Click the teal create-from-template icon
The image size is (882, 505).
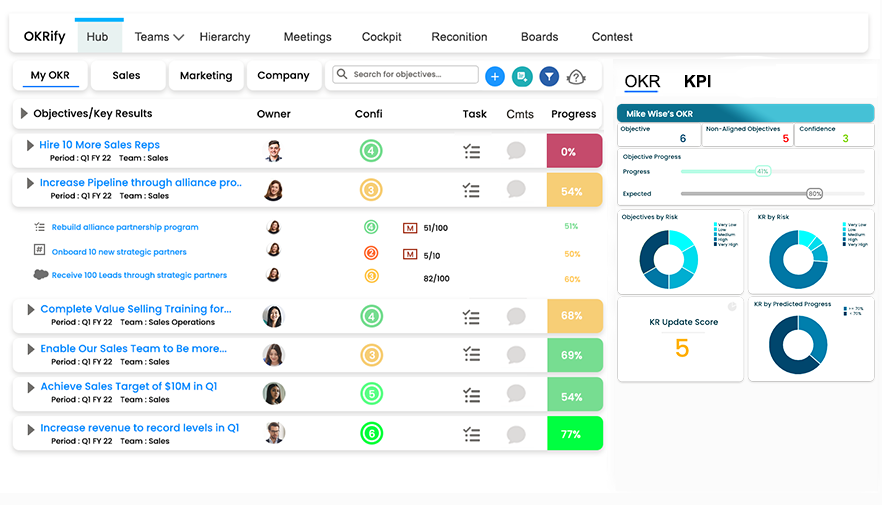point(521,76)
